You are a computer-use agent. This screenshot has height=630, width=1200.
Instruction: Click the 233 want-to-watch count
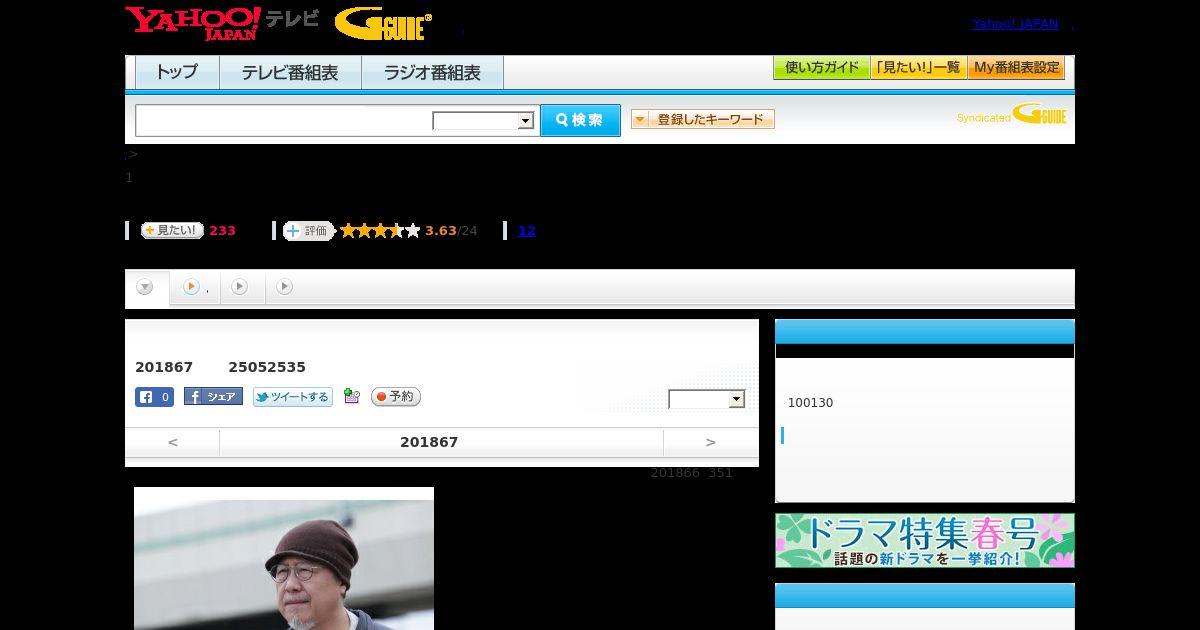[222, 231]
